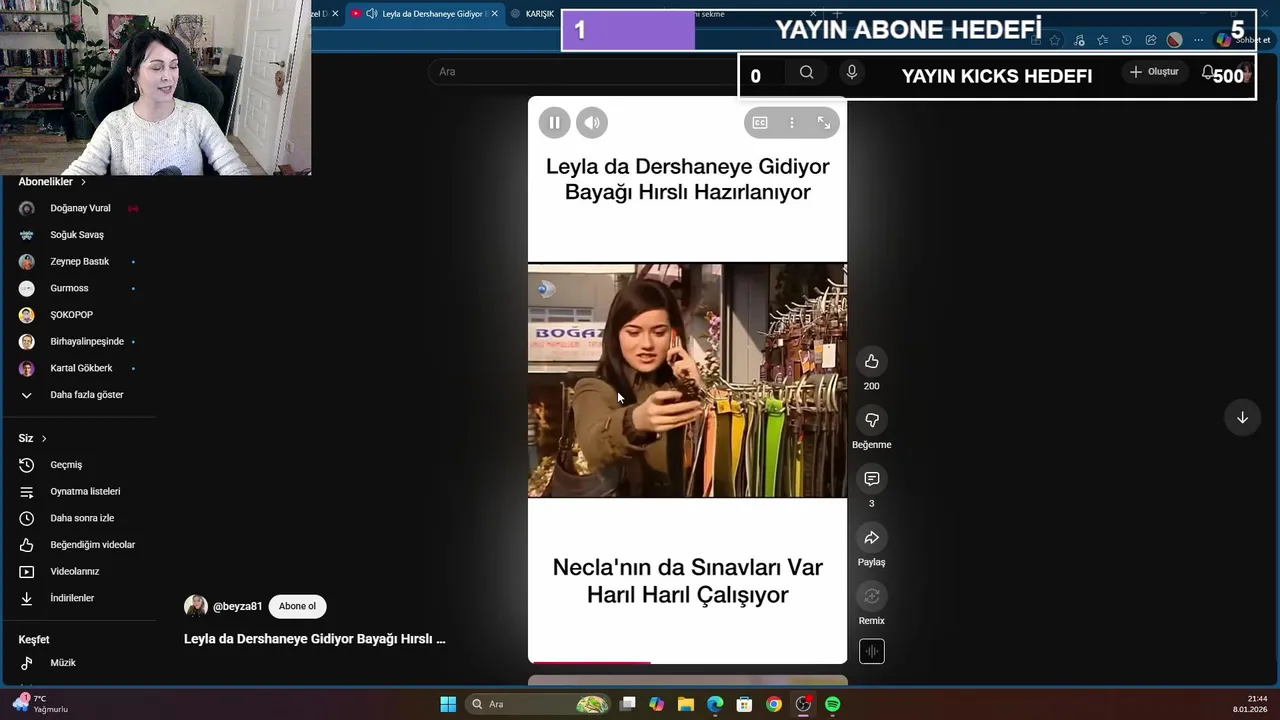This screenshot has height=720, width=1280.
Task: Open Geçmiş watch history
Action: click(x=66, y=465)
